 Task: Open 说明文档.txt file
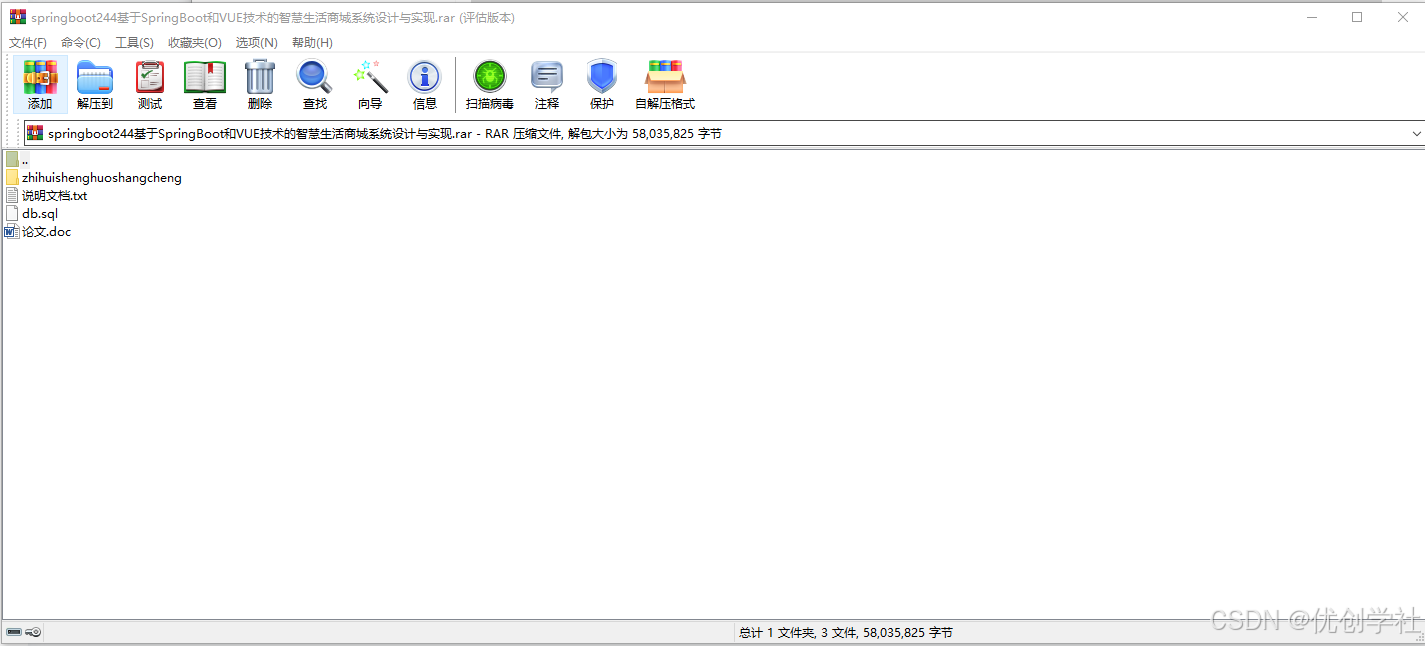[54, 195]
